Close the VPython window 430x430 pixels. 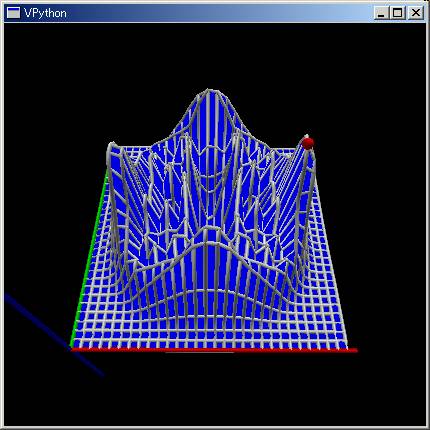click(x=416, y=13)
